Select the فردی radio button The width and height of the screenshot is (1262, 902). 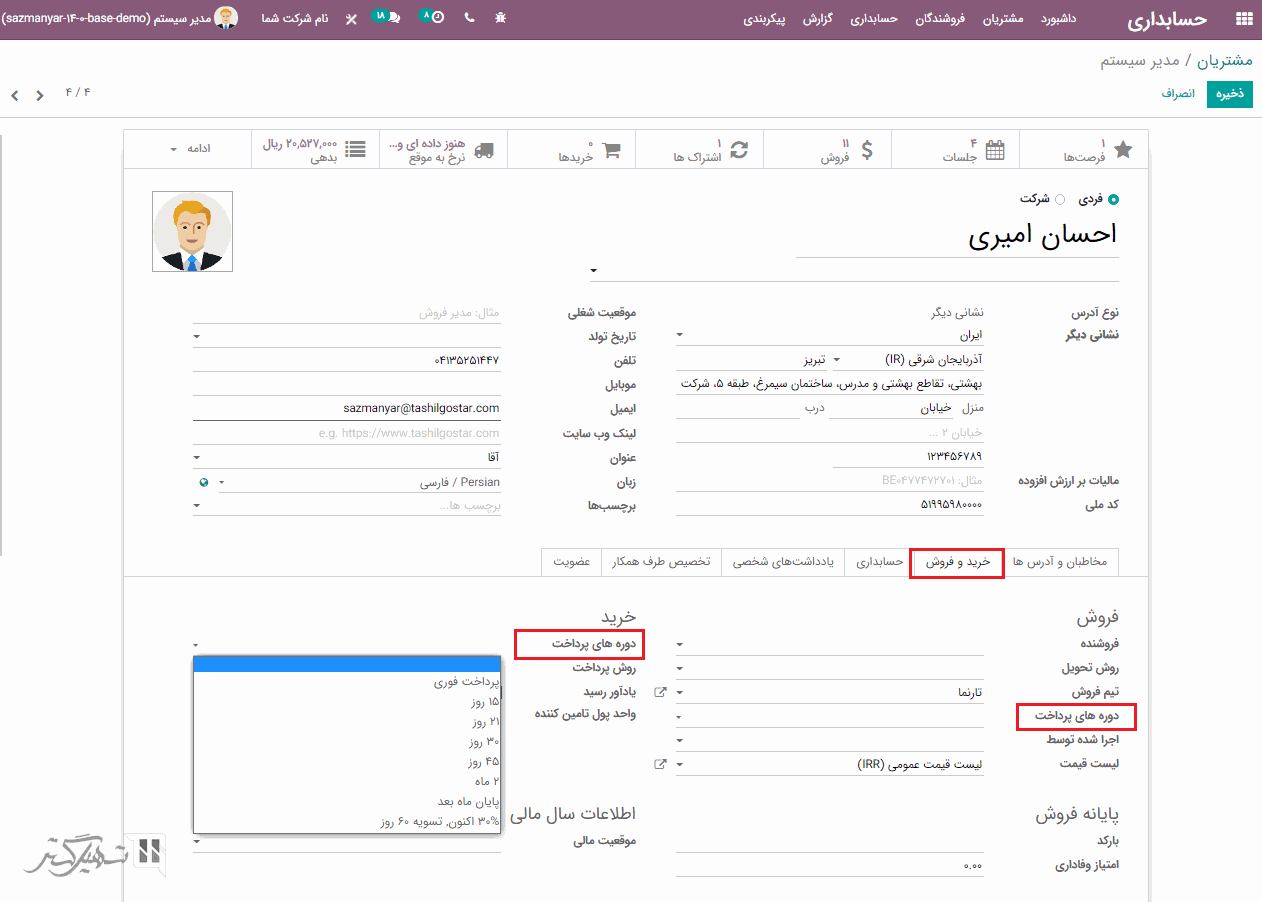(x=1114, y=200)
